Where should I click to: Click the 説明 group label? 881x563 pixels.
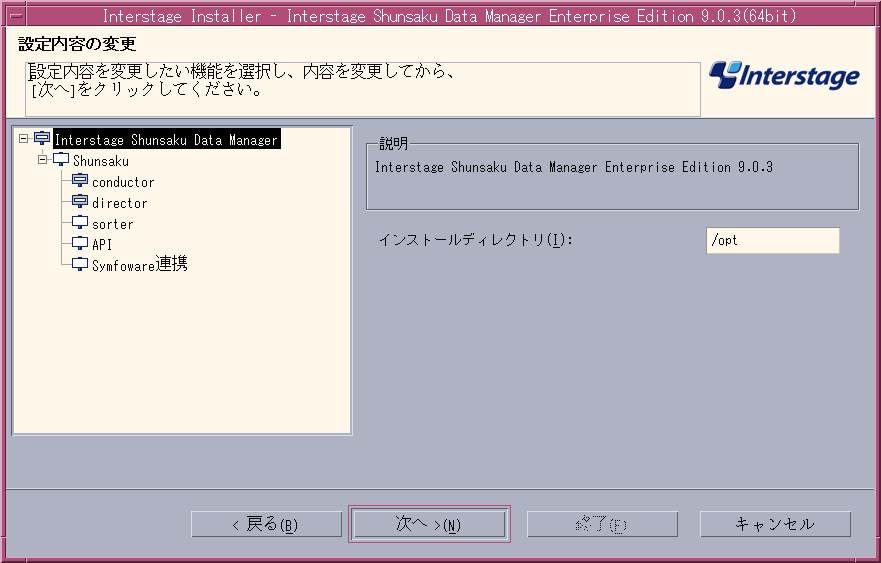point(393,144)
